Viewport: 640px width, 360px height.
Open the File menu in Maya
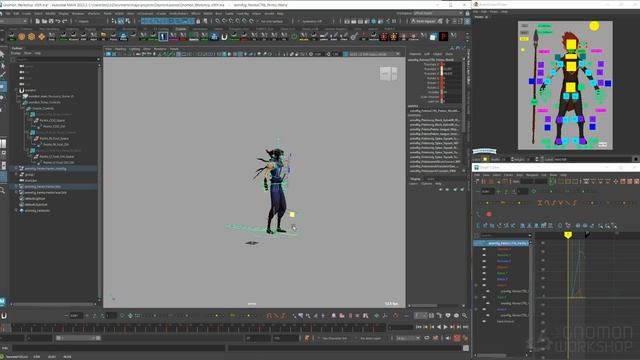[x=8, y=13]
